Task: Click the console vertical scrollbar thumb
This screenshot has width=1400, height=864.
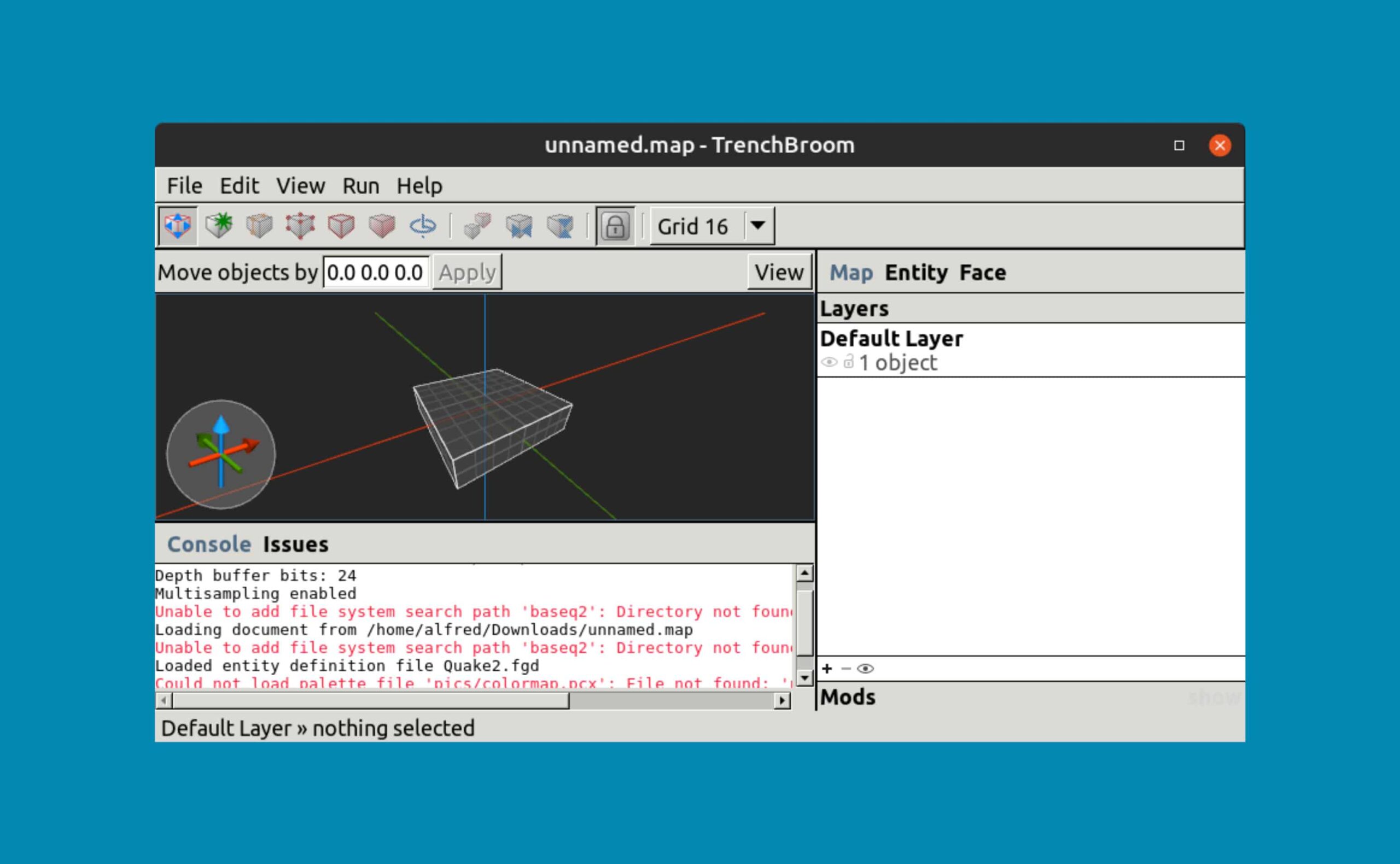Action: [x=804, y=623]
